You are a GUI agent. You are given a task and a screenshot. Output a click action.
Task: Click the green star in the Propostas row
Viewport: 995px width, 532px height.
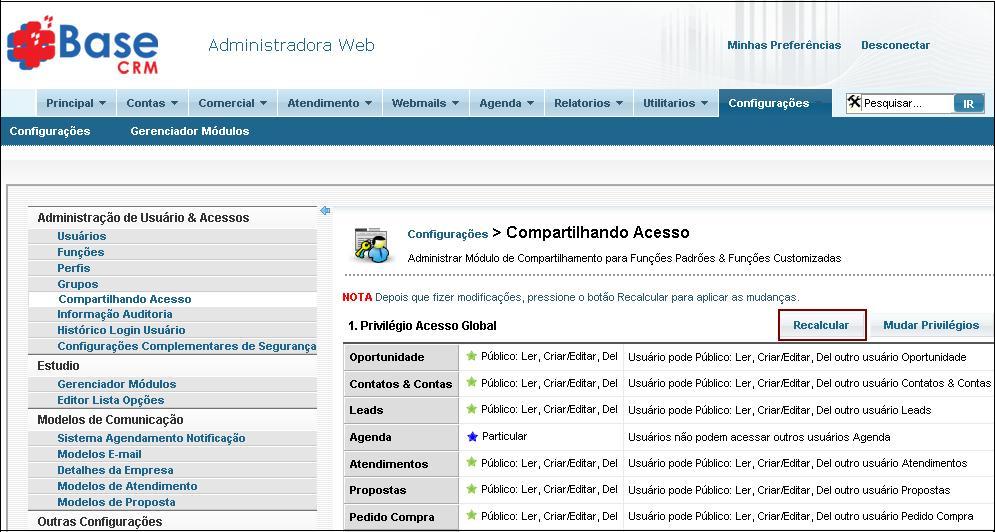[x=471, y=490]
